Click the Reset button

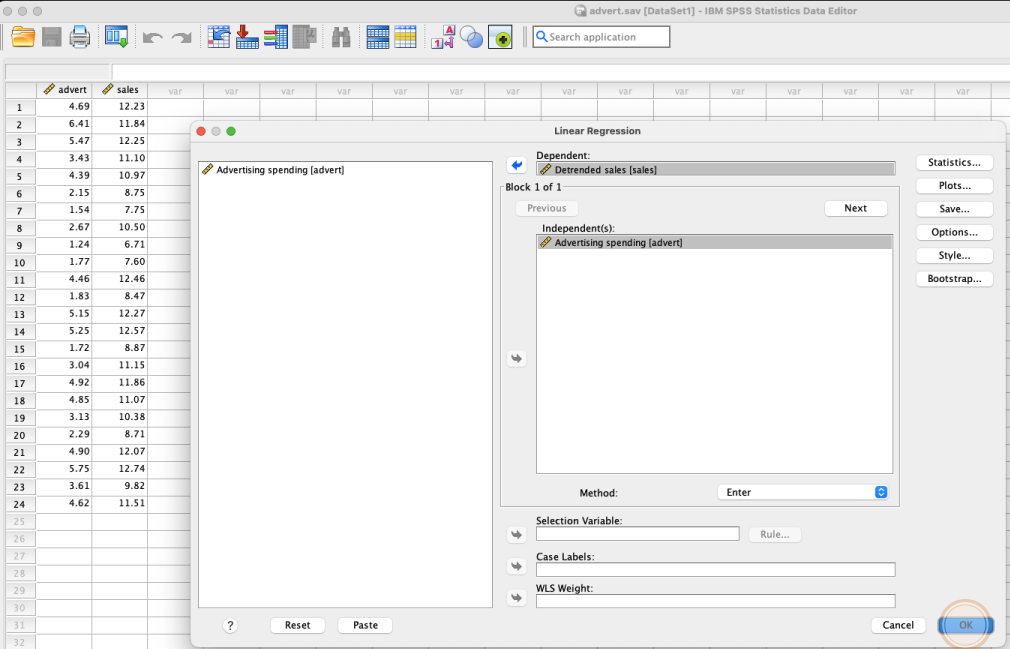[x=298, y=625]
